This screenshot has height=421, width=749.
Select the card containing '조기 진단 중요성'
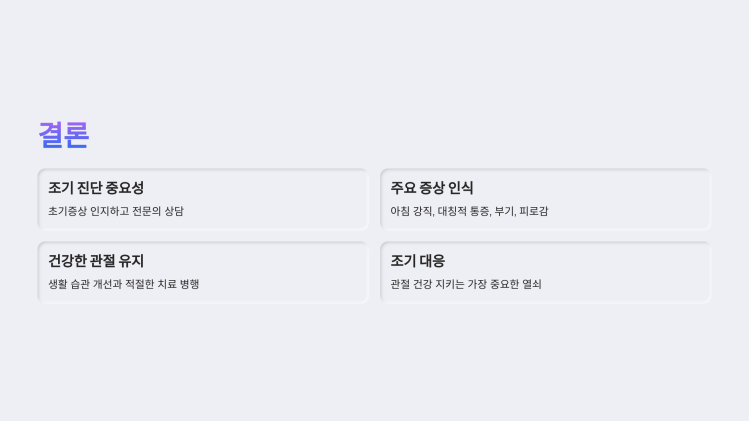coord(203,199)
